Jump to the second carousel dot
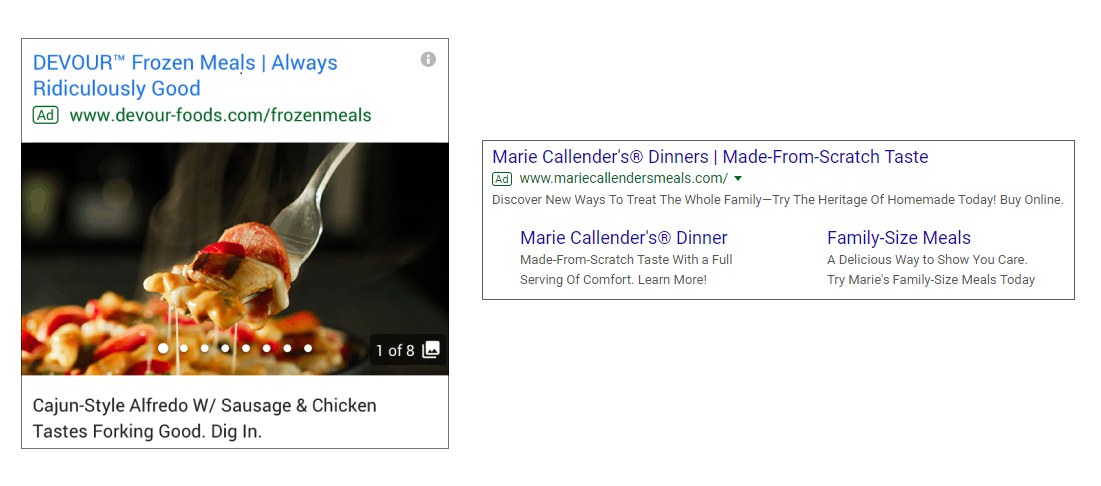This screenshot has height=486, width=1101. click(183, 348)
